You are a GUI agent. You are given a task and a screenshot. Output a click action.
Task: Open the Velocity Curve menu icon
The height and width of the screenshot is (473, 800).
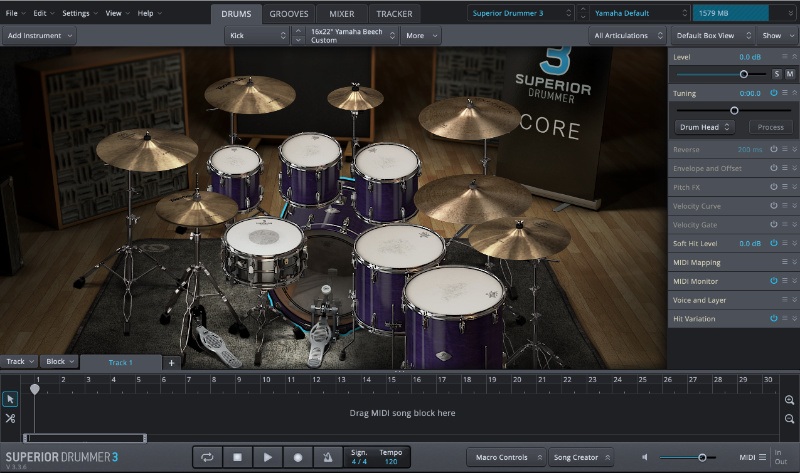pos(785,206)
